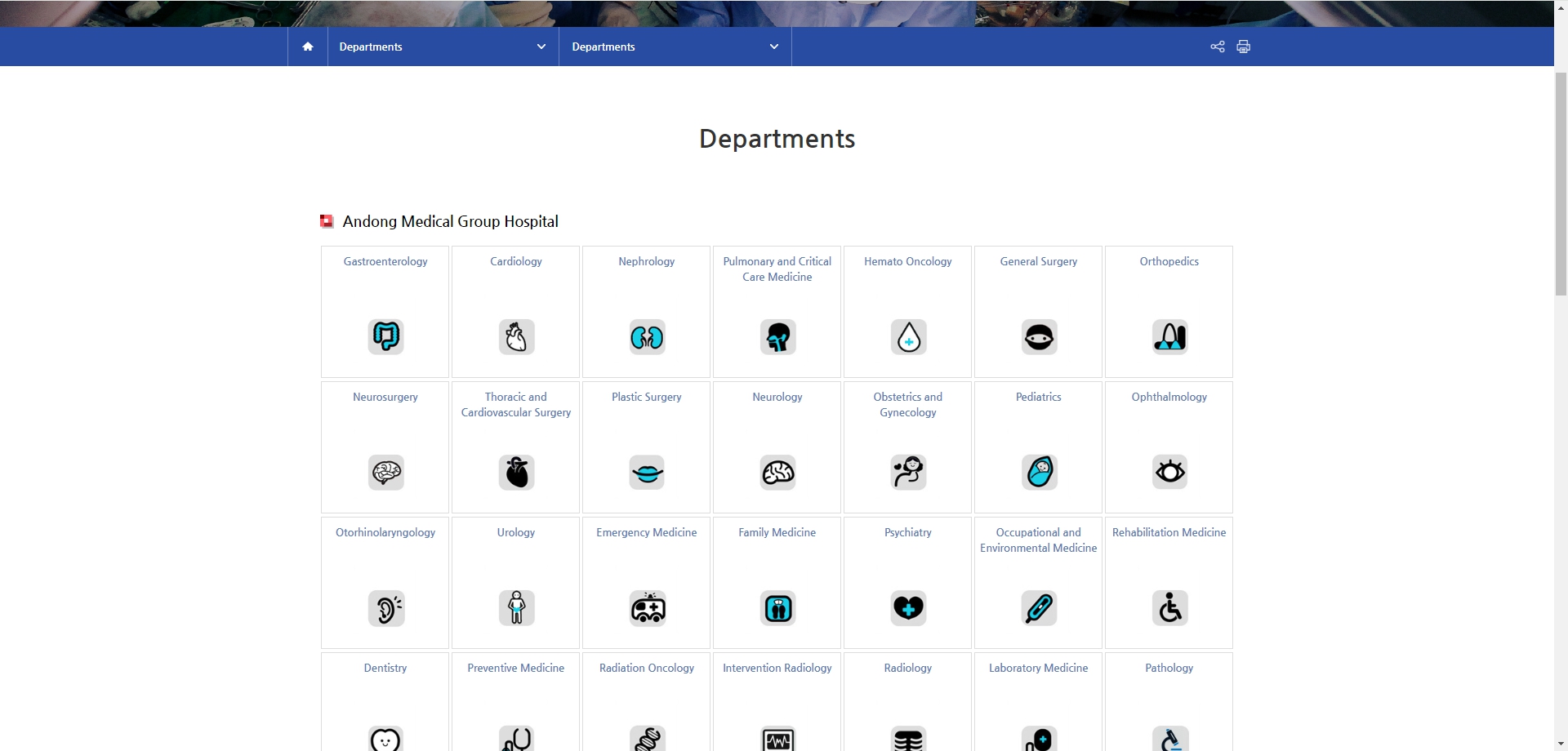Open the Cardiology department link

(x=516, y=261)
